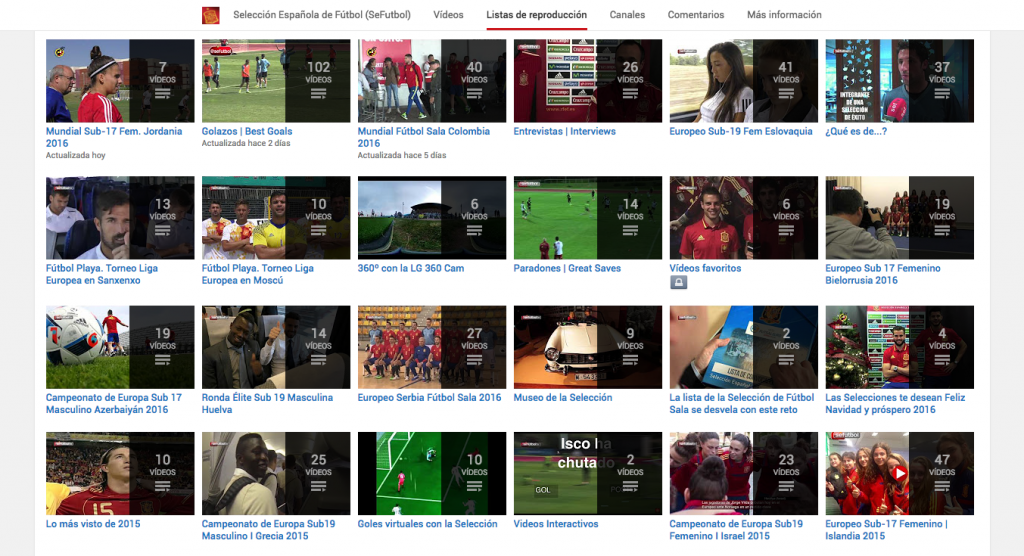Image resolution: width=1024 pixels, height=556 pixels.
Task: Select the Listas de reproducción tab
Action: (536, 14)
